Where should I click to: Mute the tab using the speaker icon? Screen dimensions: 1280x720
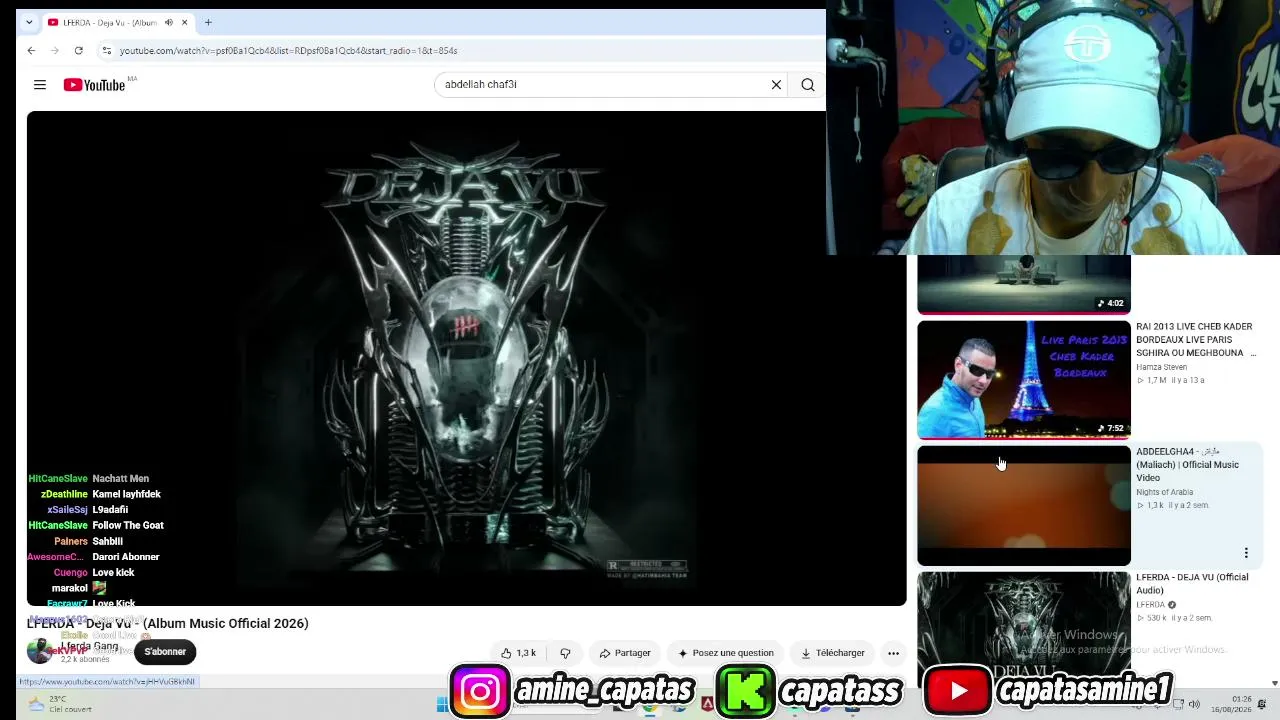pos(168,22)
